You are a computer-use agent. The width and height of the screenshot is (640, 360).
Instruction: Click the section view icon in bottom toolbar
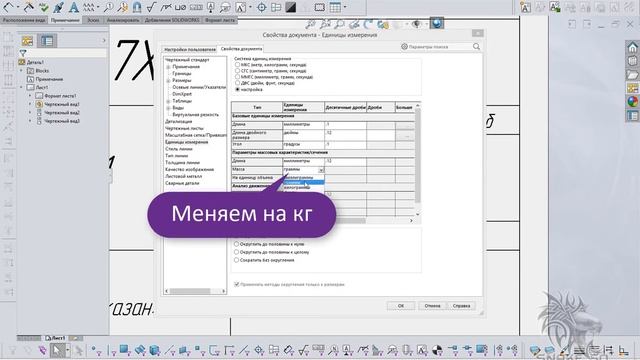[x=437, y=350]
